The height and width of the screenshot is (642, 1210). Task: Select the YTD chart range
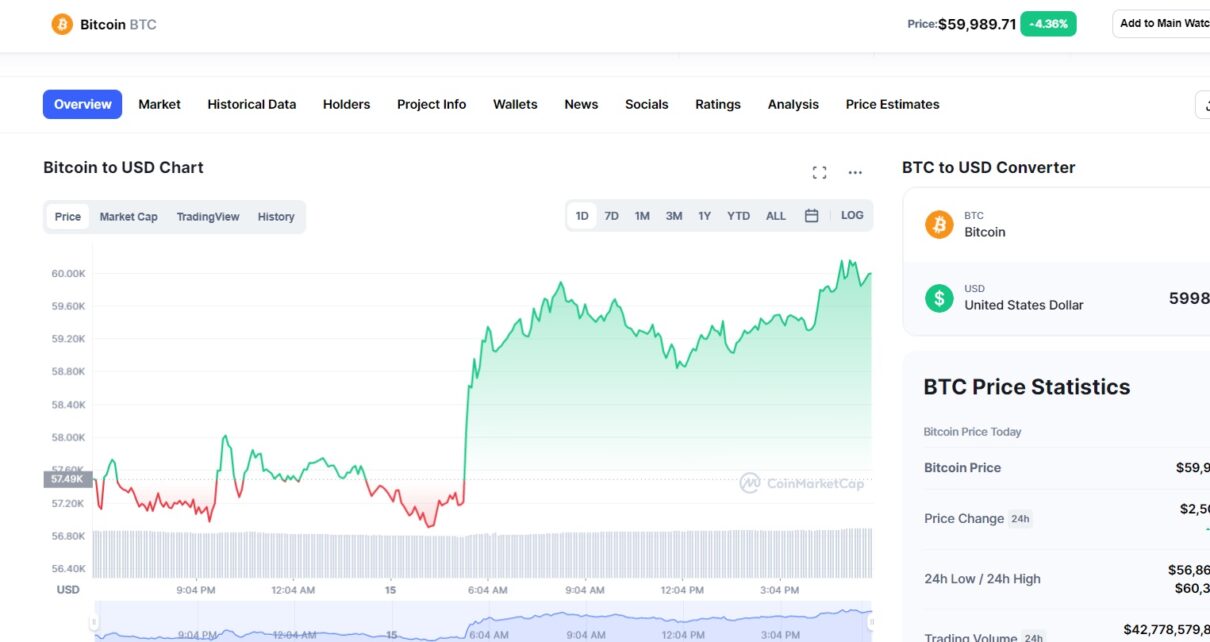pos(738,216)
